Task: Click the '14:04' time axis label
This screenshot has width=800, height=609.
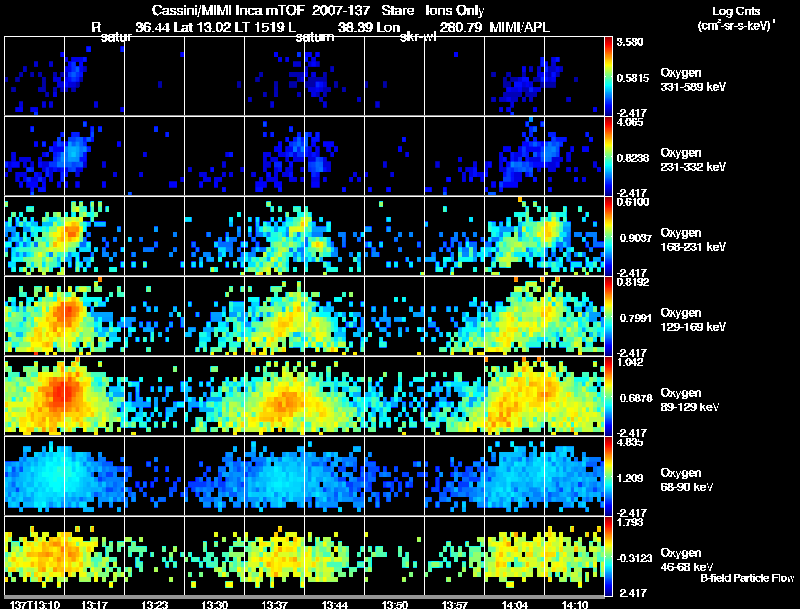Action: point(515,605)
